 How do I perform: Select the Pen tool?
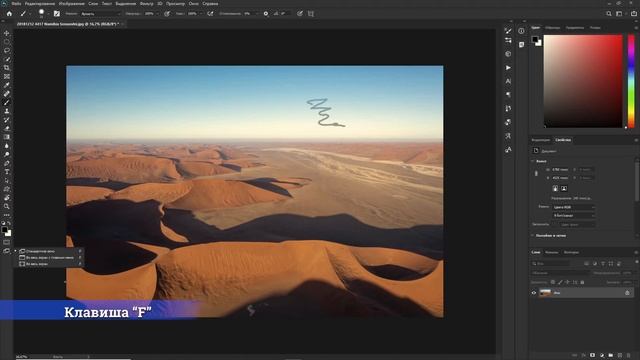coord(7,163)
